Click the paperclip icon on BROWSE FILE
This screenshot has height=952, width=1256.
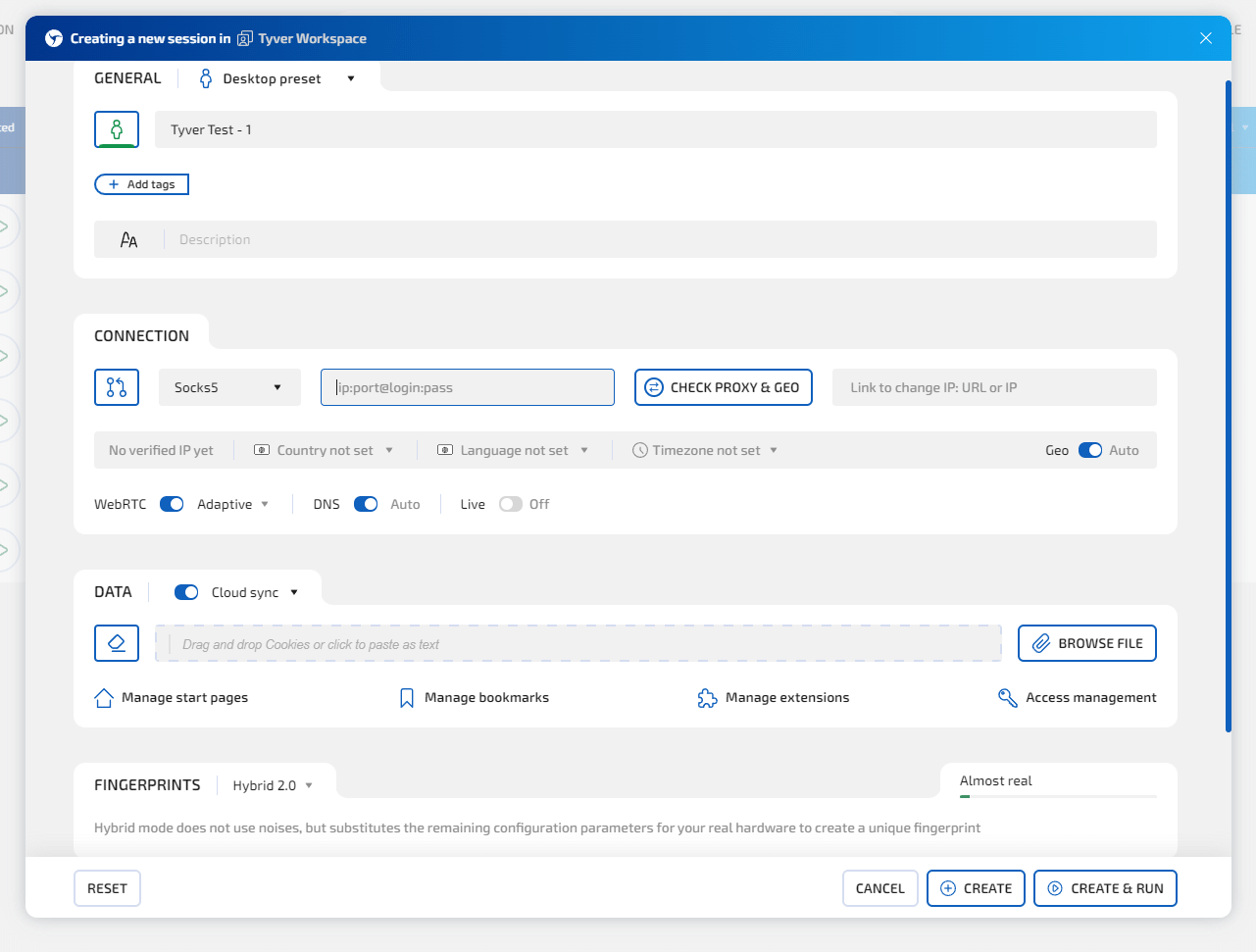coord(1041,643)
